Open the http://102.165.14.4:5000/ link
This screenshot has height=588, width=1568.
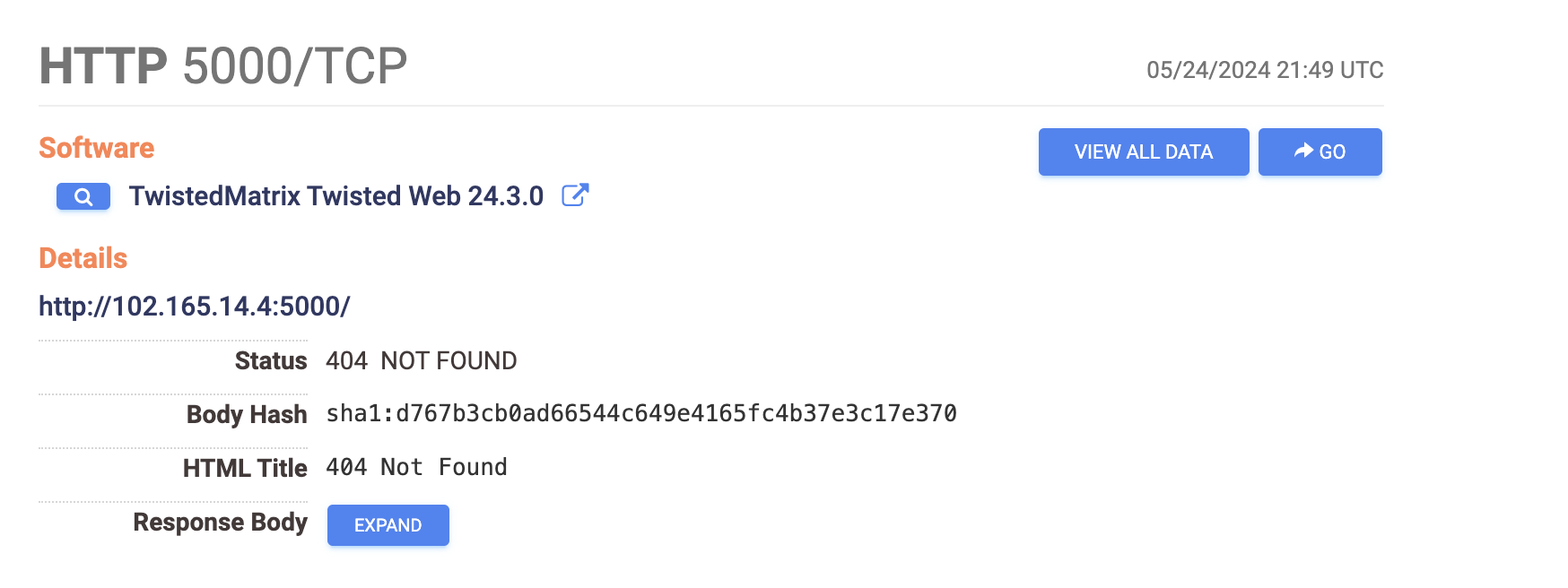195,307
